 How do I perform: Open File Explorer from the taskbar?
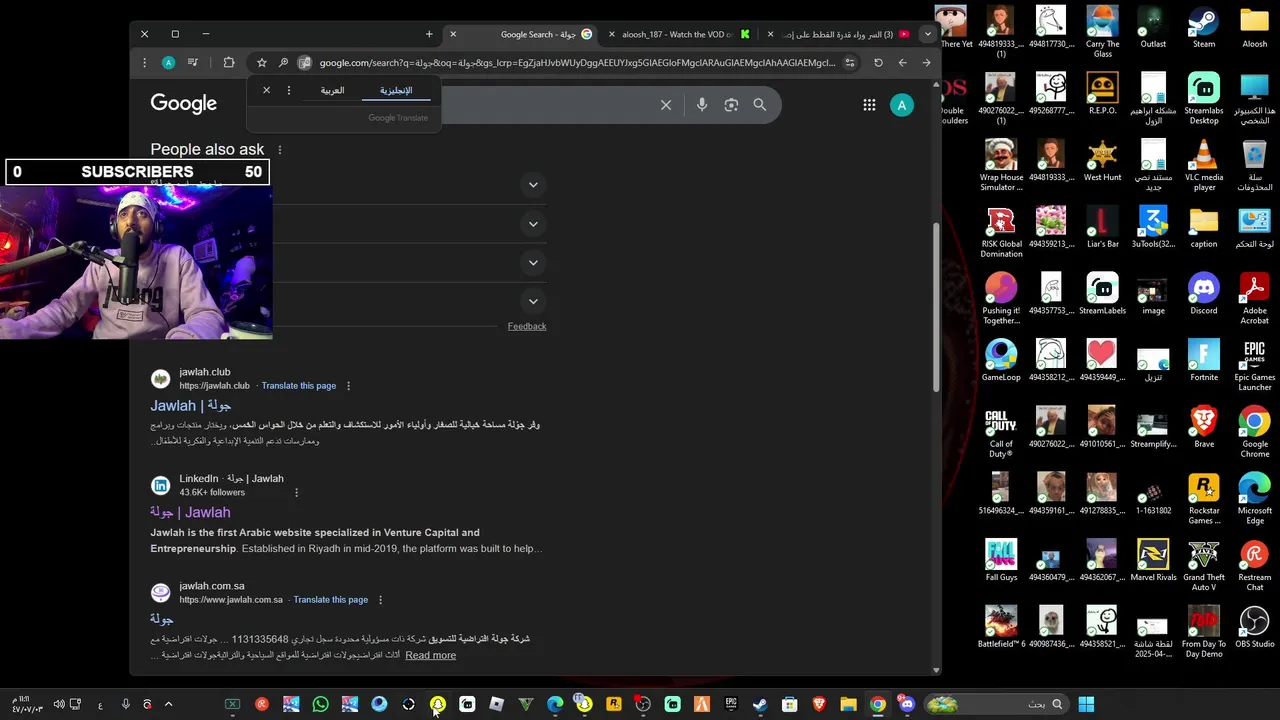point(848,704)
